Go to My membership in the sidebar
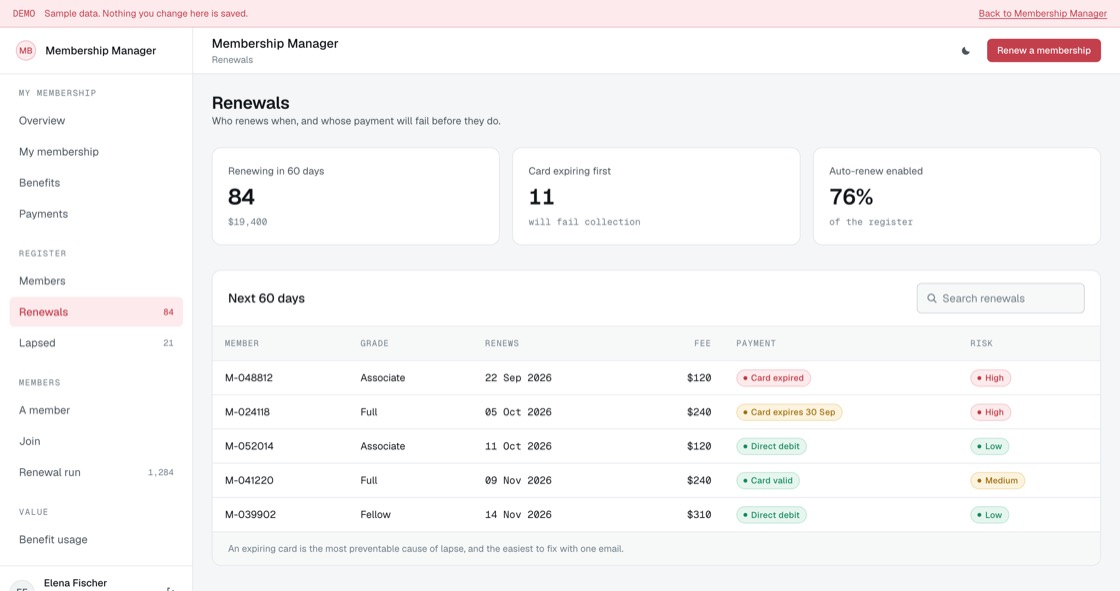The height and width of the screenshot is (591, 1120). pyautogui.click(x=96, y=152)
